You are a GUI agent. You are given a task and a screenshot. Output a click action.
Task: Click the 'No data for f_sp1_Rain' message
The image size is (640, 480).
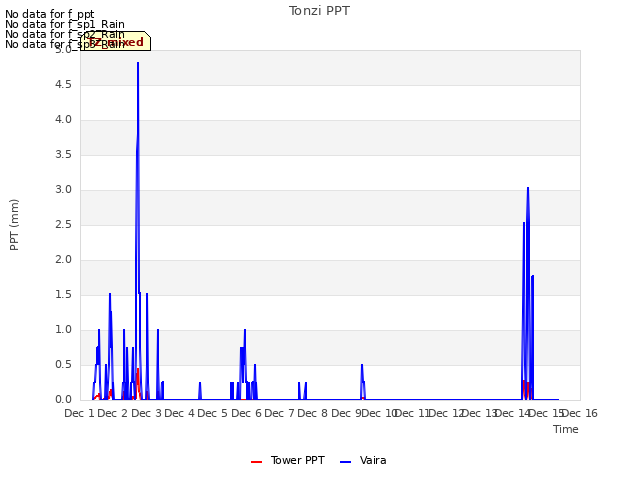pos(64,24)
